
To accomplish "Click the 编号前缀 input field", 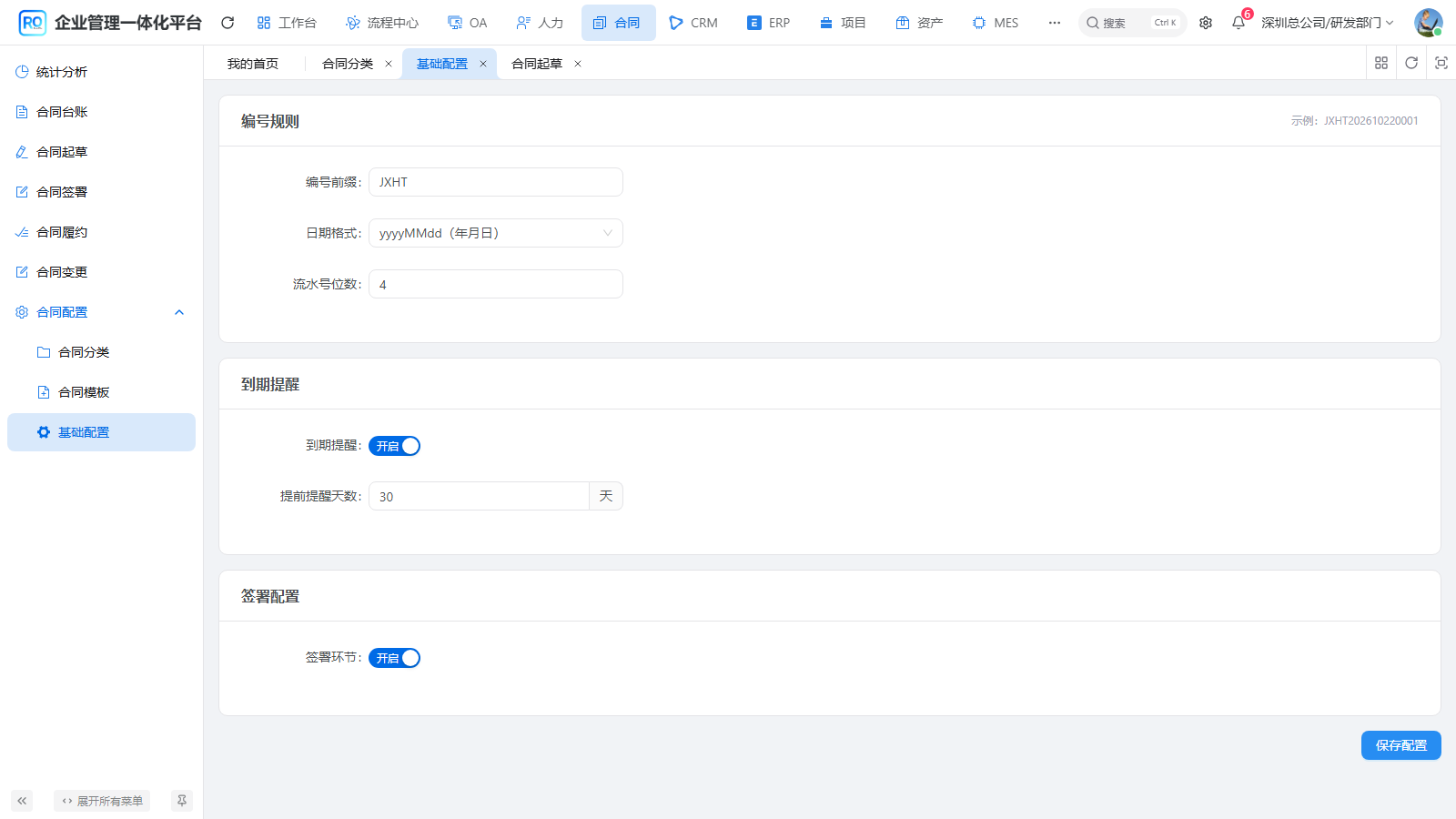I will click(496, 182).
